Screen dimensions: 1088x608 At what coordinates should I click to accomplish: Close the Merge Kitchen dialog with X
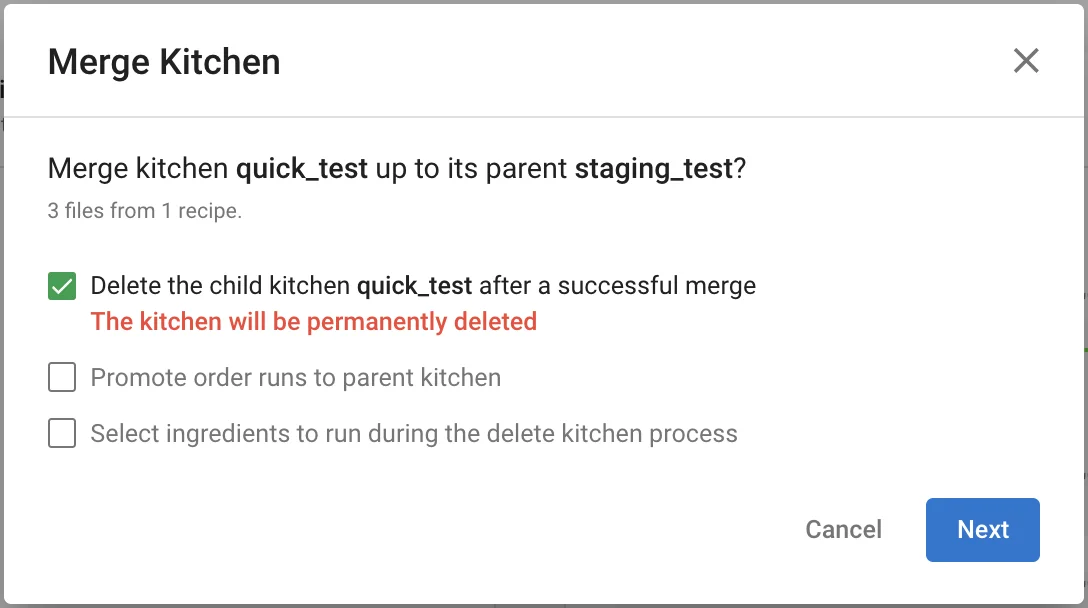click(x=1026, y=62)
